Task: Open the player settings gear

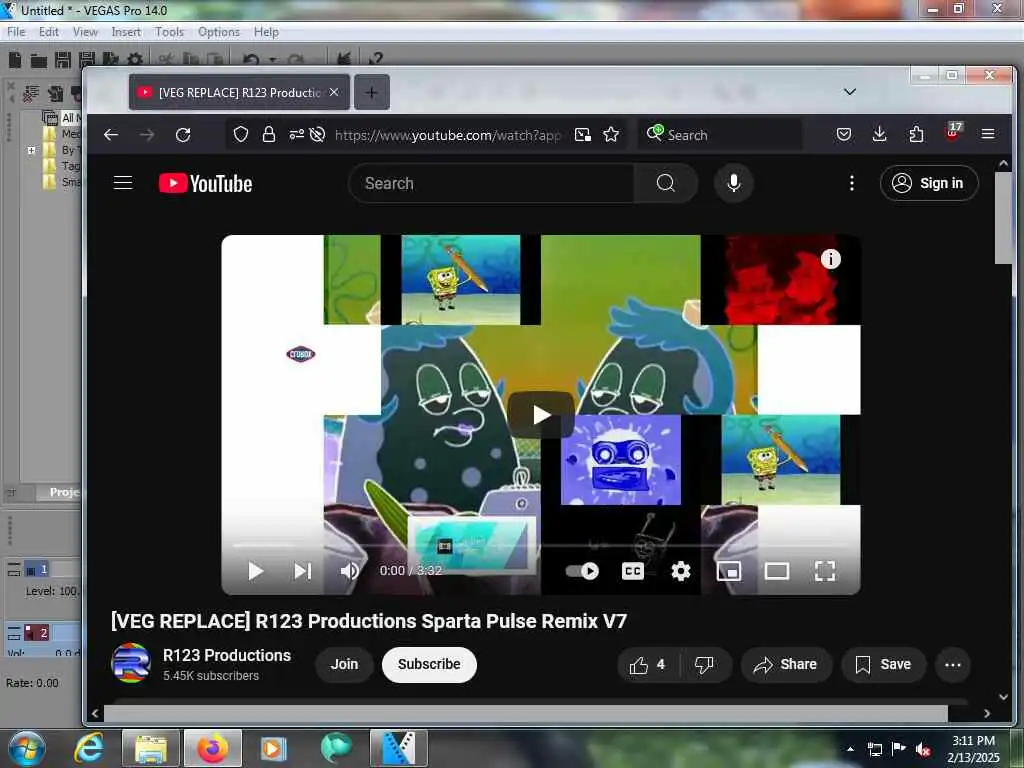Action: (680, 571)
